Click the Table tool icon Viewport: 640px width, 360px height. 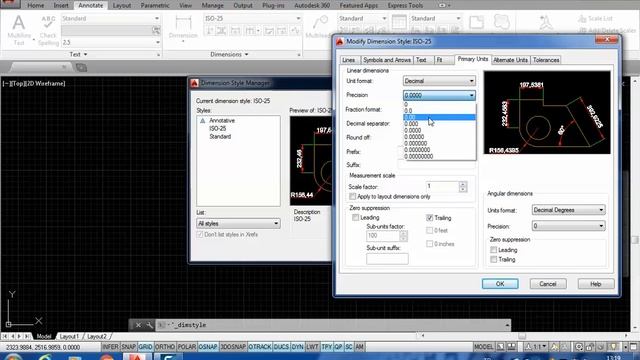coord(399,22)
